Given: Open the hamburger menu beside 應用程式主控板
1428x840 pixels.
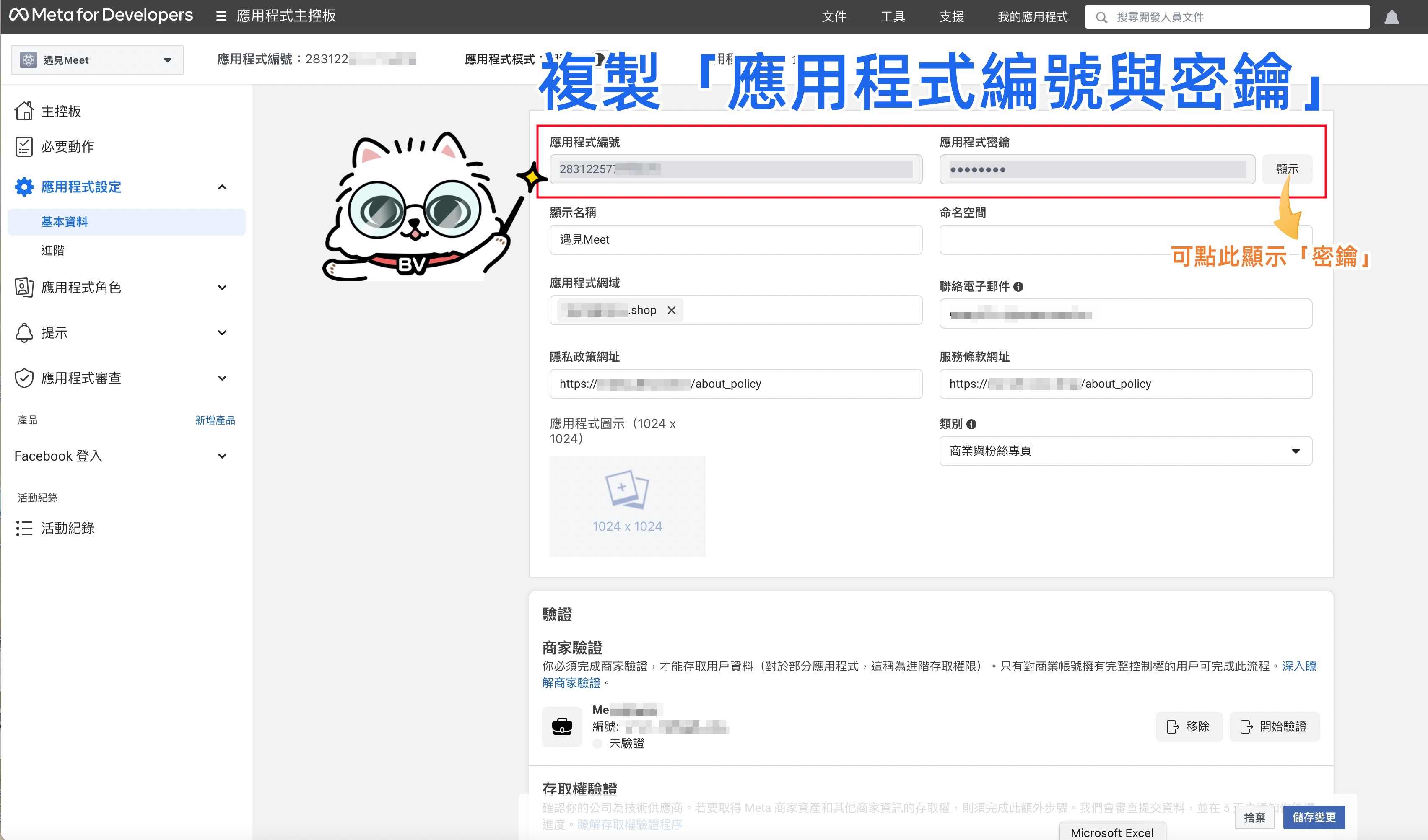Looking at the screenshot, I should (x=221, y=16).
